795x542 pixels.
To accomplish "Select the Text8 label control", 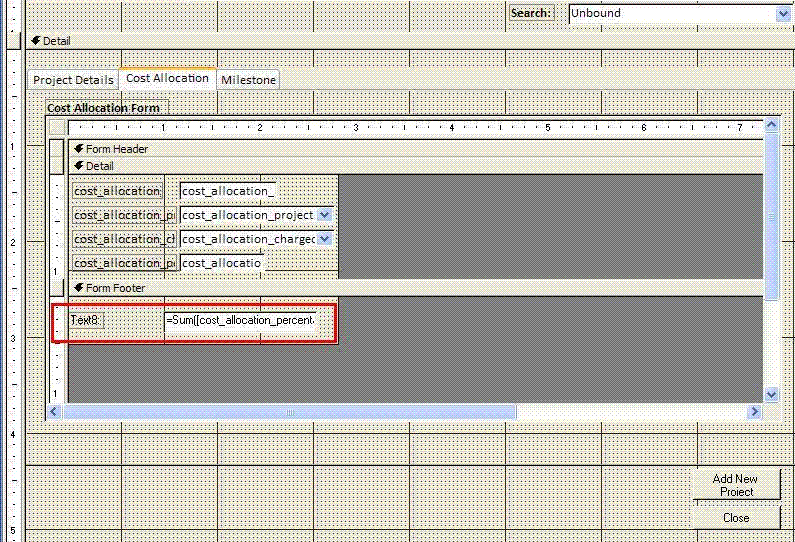I will (86, 320).
